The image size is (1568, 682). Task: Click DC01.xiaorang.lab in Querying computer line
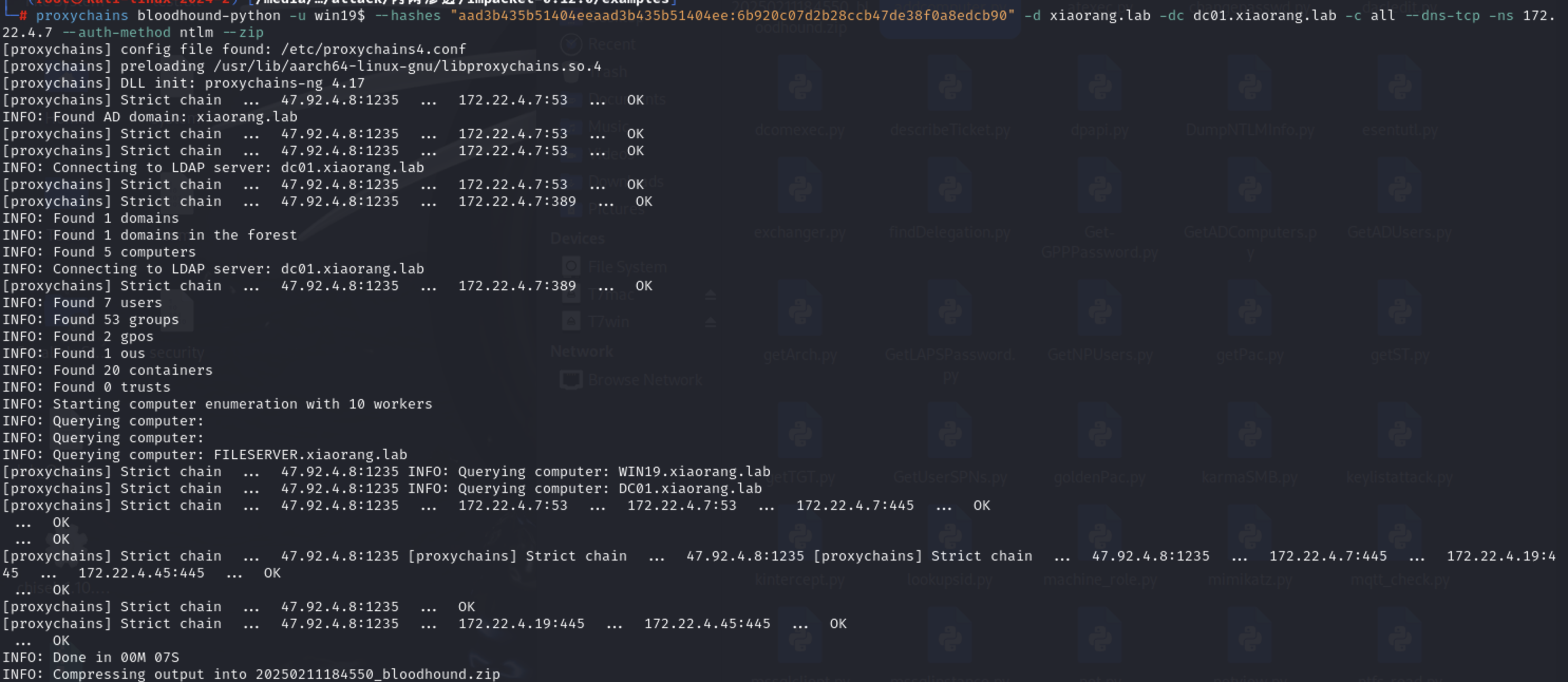click(690, 488)
